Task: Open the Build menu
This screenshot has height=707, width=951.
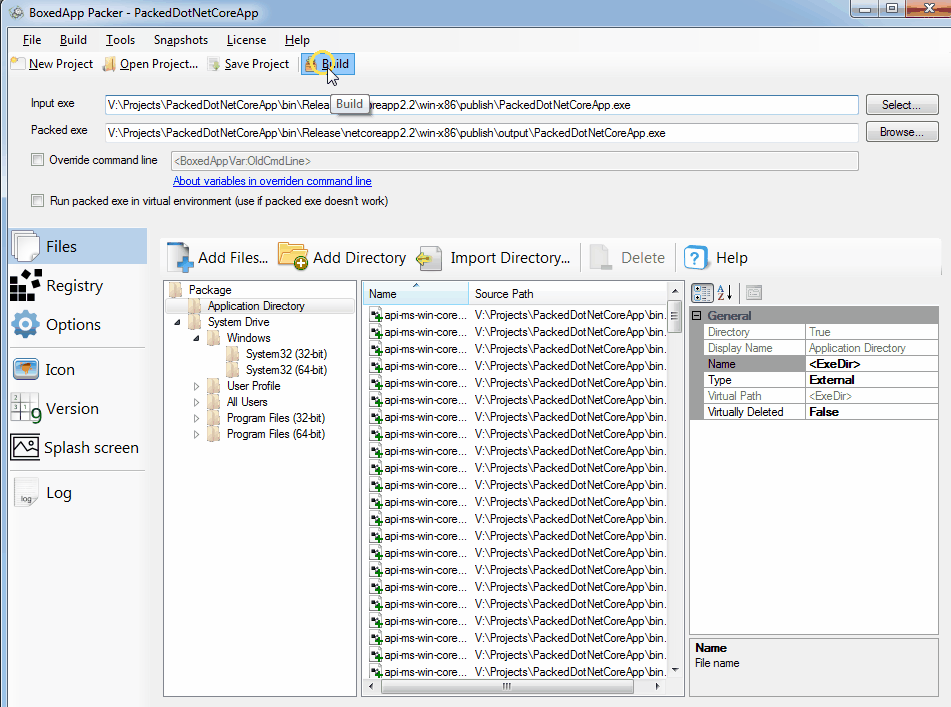Action: pyautogui.click(x=73, y=40)
